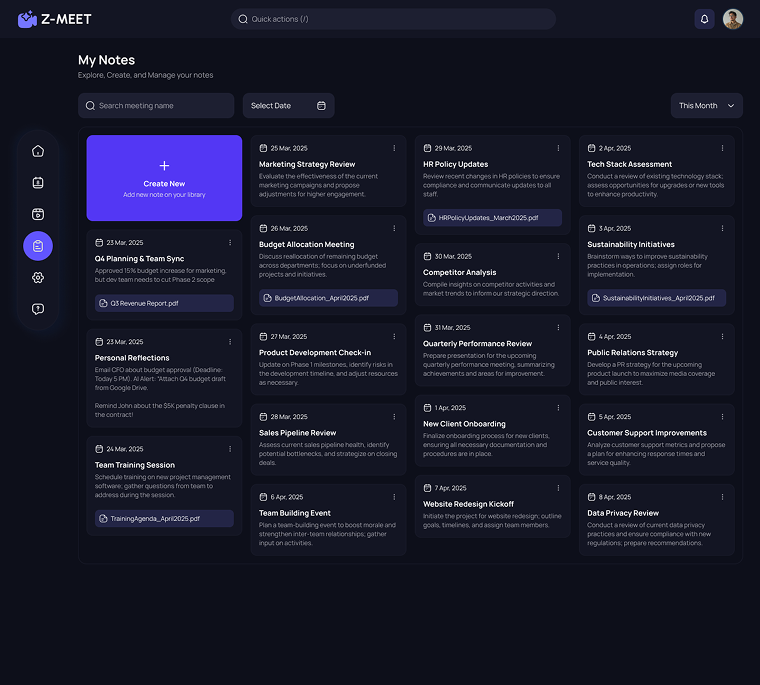
Task: Expand the This Month filter dropdown
Action: pyautogui.click(x=706, y=106)
